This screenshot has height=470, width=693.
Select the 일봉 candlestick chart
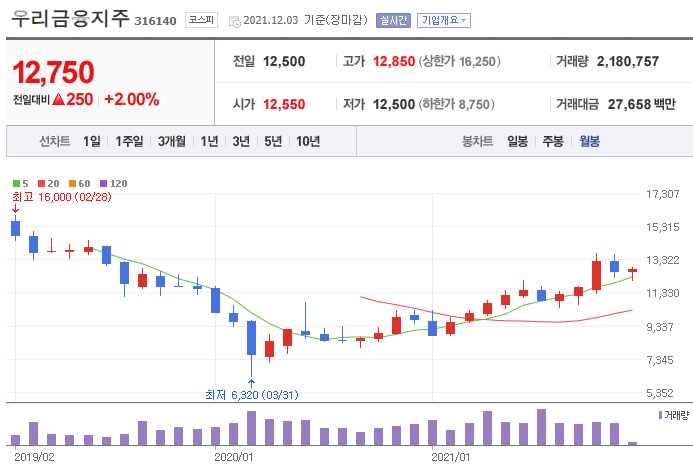click(517, 141)
